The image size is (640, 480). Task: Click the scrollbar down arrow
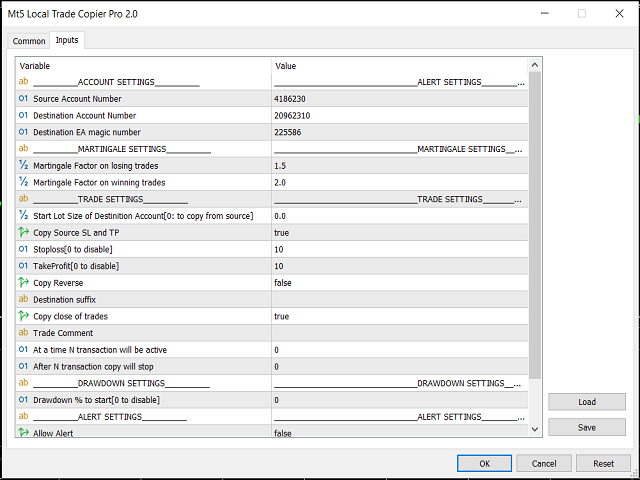tap(535, 429)
